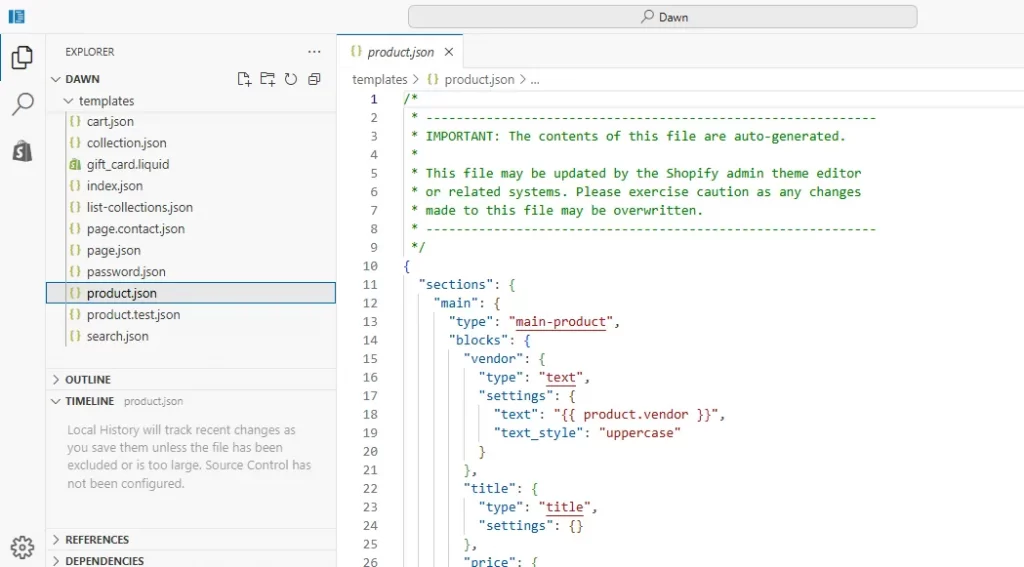Open the Search view in activity bar
The image size is (1024, 567).
tap(22, 104)
